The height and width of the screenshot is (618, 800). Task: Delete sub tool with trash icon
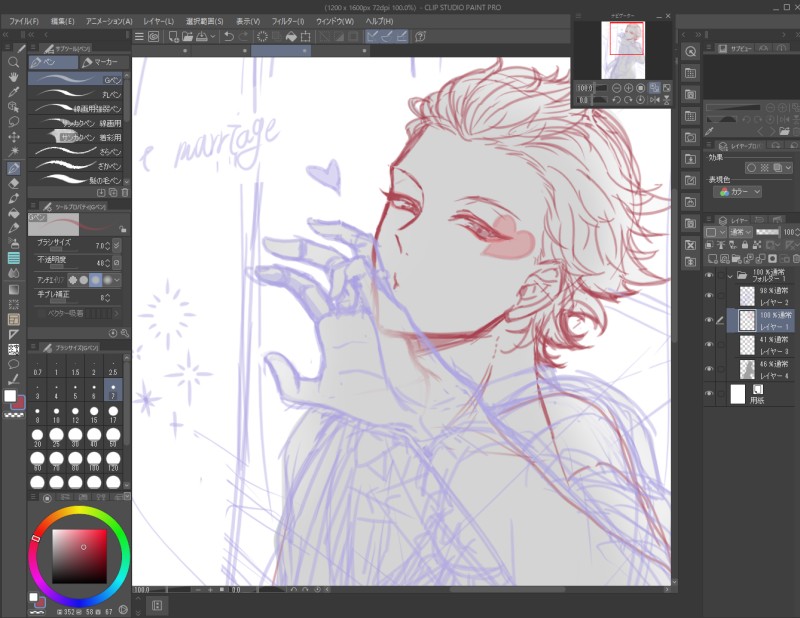tap(125, 192)
